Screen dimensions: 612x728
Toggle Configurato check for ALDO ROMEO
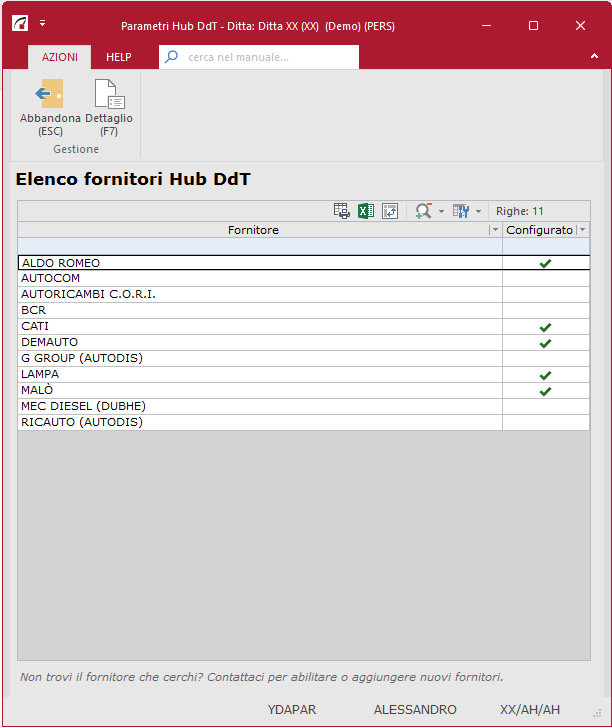(x=545, y=263)
